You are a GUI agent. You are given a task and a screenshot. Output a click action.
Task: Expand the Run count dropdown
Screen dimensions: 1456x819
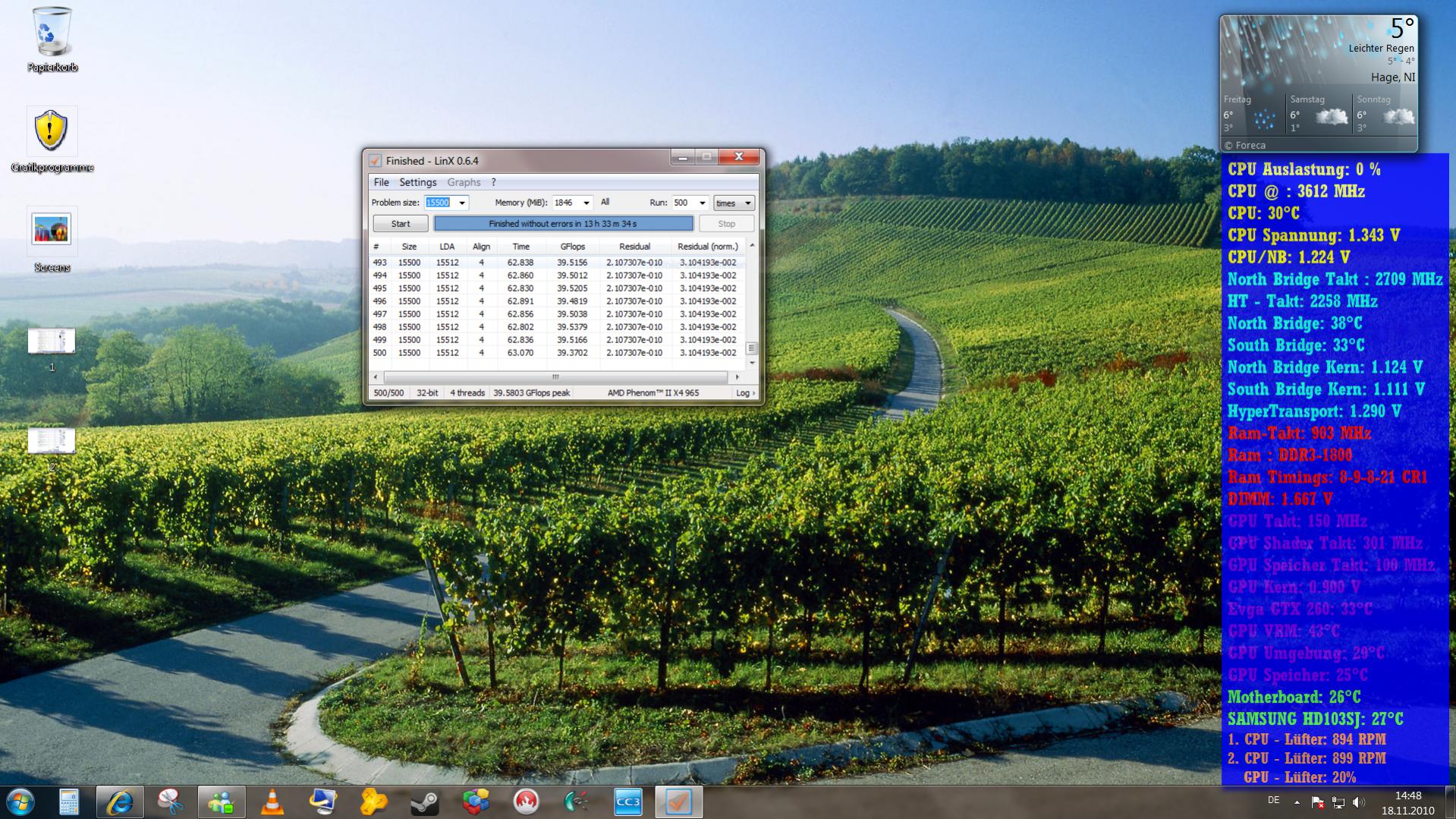pyautogui.click(x=702, y=203)
